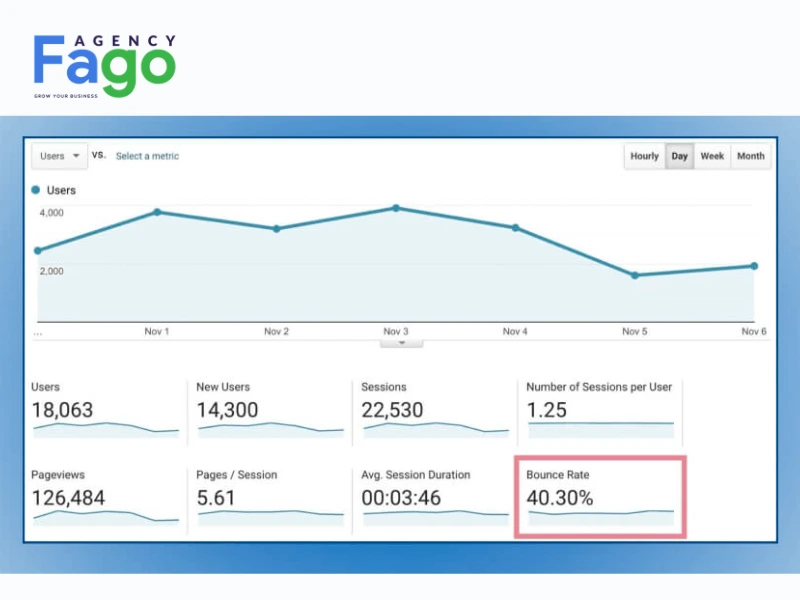
Task: Click the 4,000 axis label
Action: tap(52, 213)
